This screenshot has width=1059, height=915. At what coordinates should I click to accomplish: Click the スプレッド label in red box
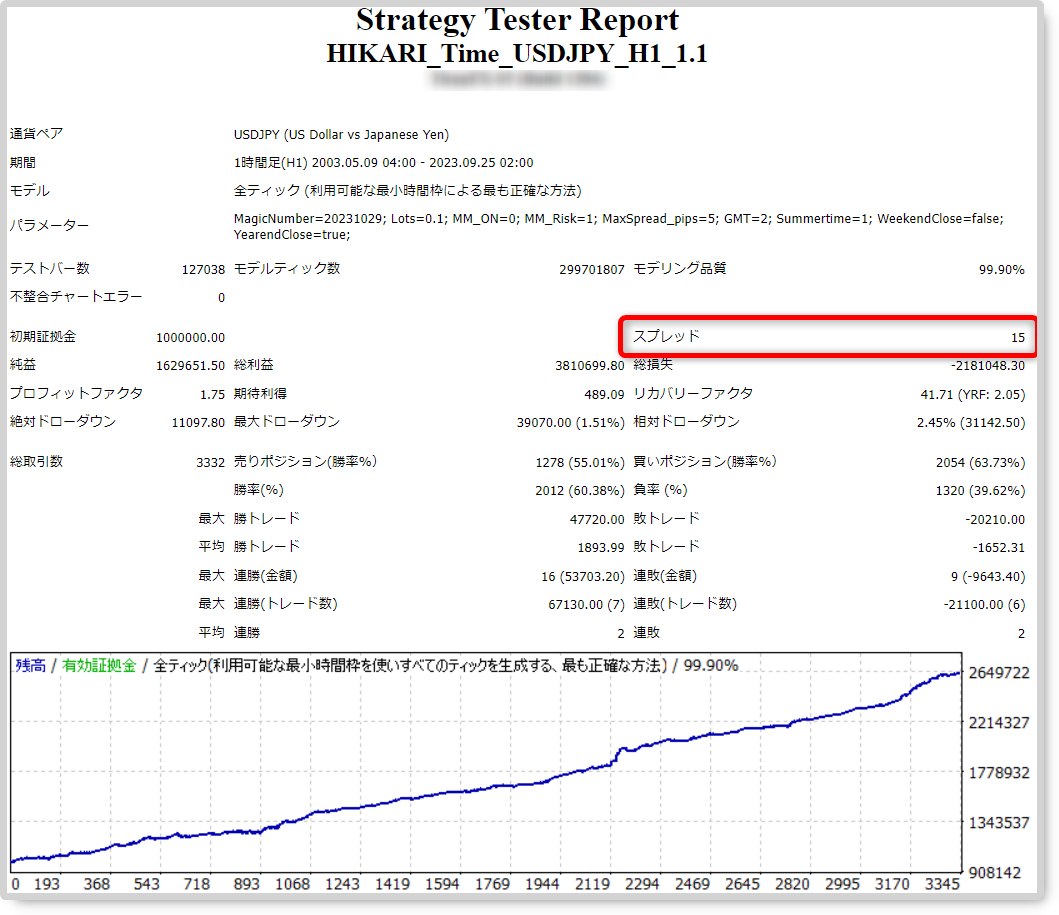[666, 336]
